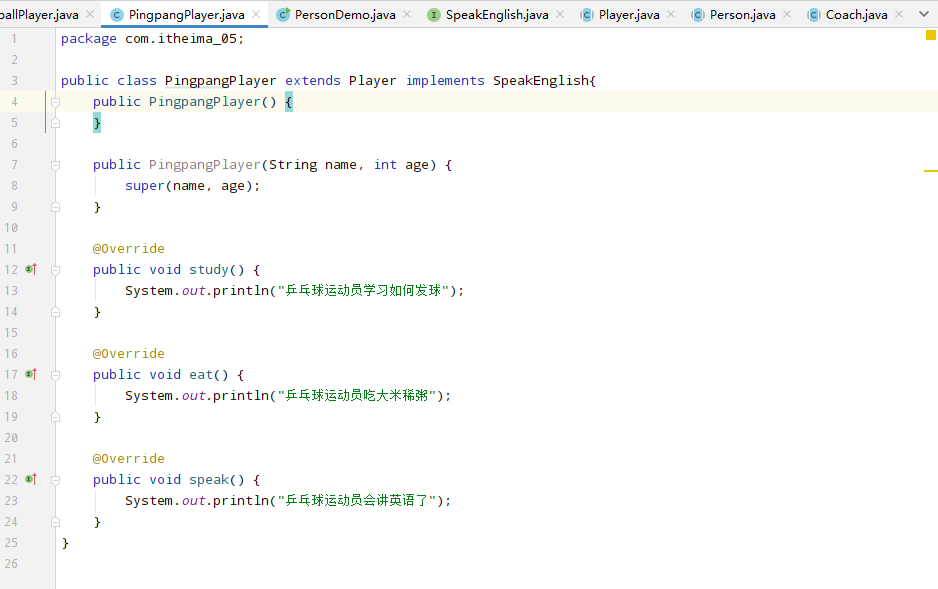This screenshot has height=589, width=938.
Task: Click the override gutter icon on line 17
Action: tap(31, 374)
